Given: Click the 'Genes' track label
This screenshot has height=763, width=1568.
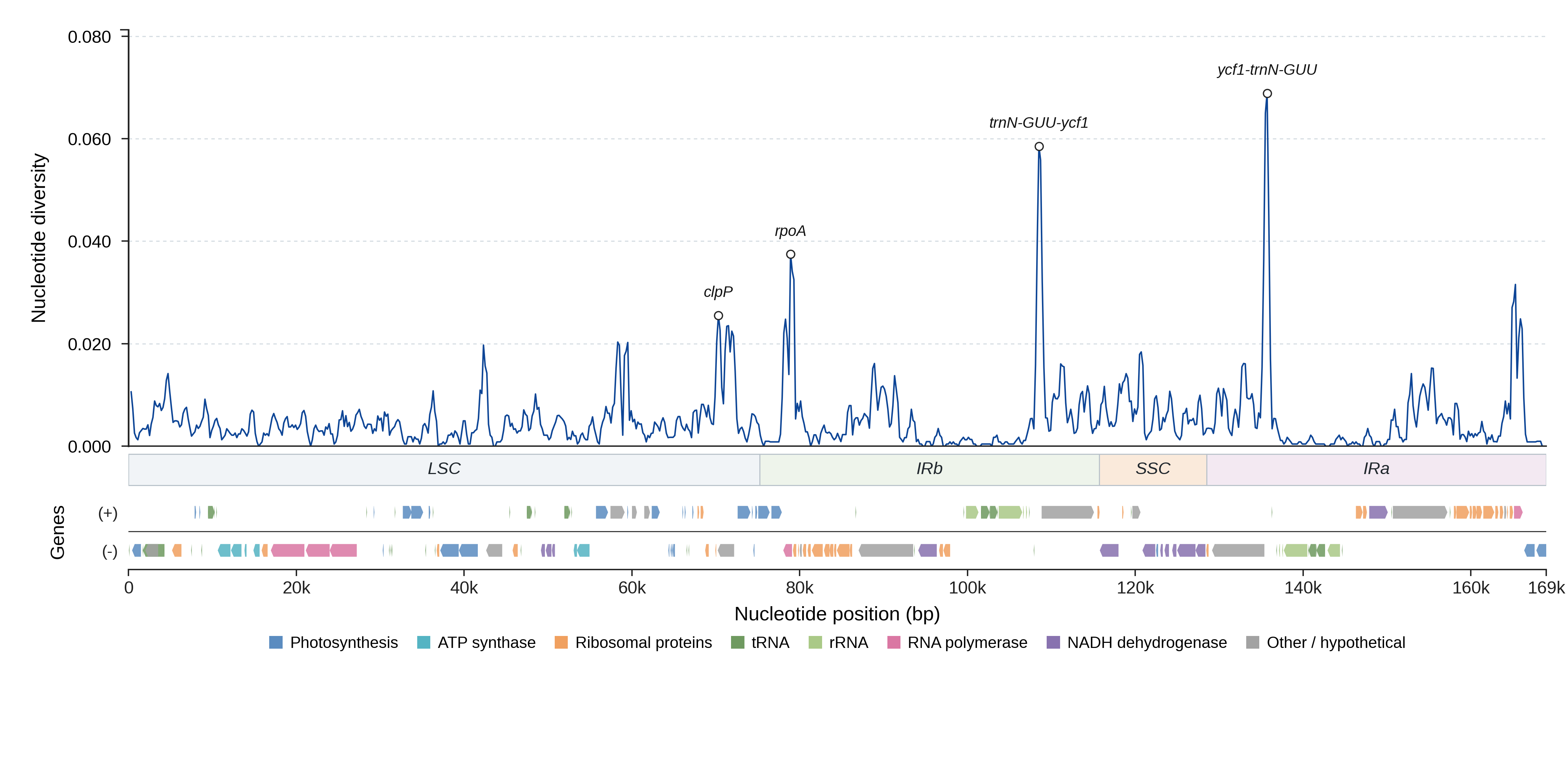Looking at the screenshot, I should (57, 532).
